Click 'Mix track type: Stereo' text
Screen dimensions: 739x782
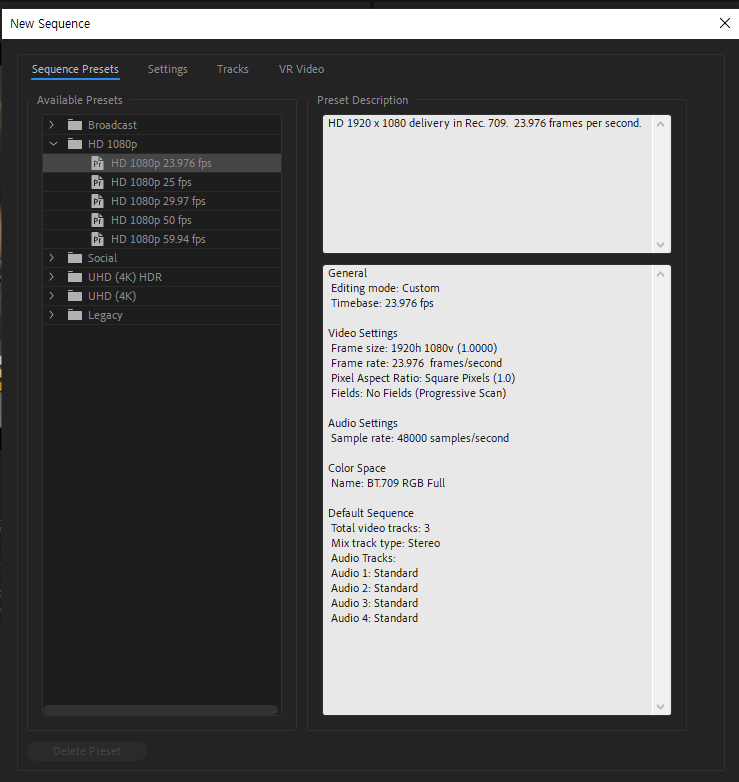click(x=385, y=543)
